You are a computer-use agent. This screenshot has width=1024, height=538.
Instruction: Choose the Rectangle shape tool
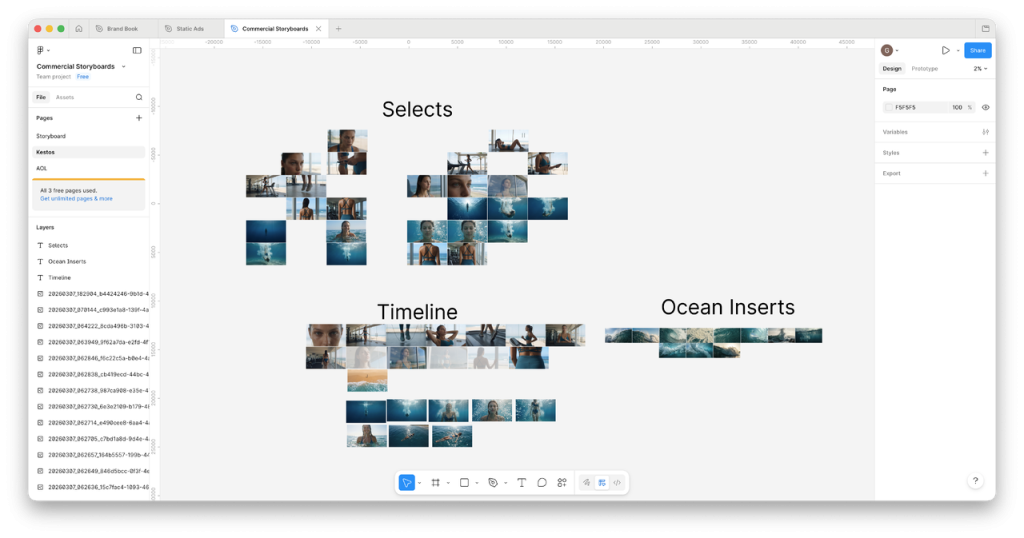click(464, 482)
